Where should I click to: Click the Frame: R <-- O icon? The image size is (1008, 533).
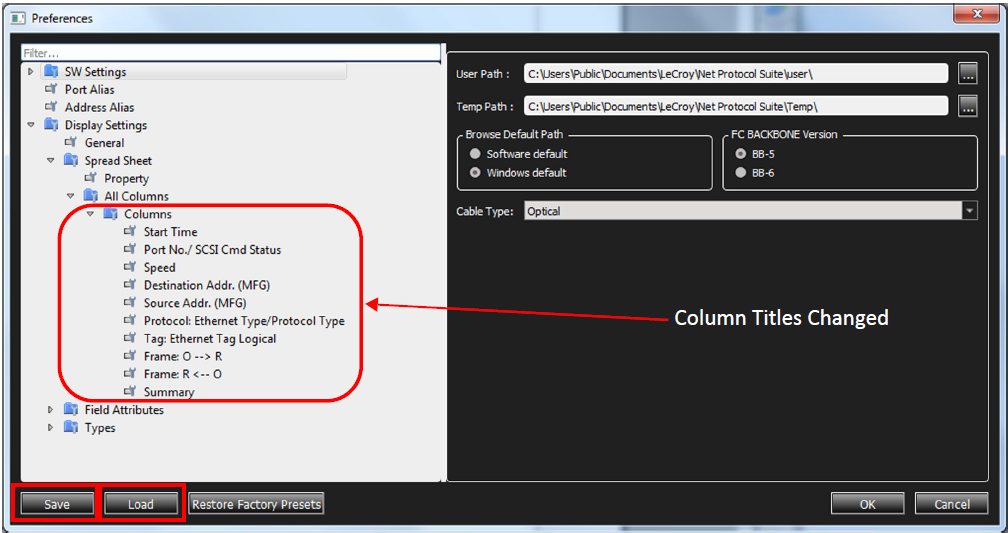tap(130, 374)
